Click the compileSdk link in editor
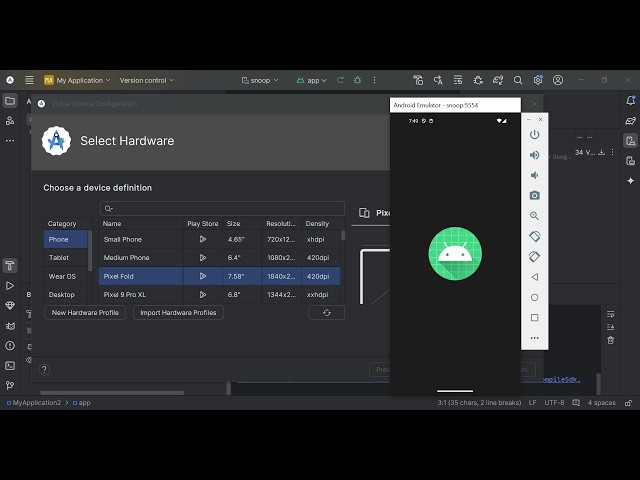640x480 pixels. 560,380
